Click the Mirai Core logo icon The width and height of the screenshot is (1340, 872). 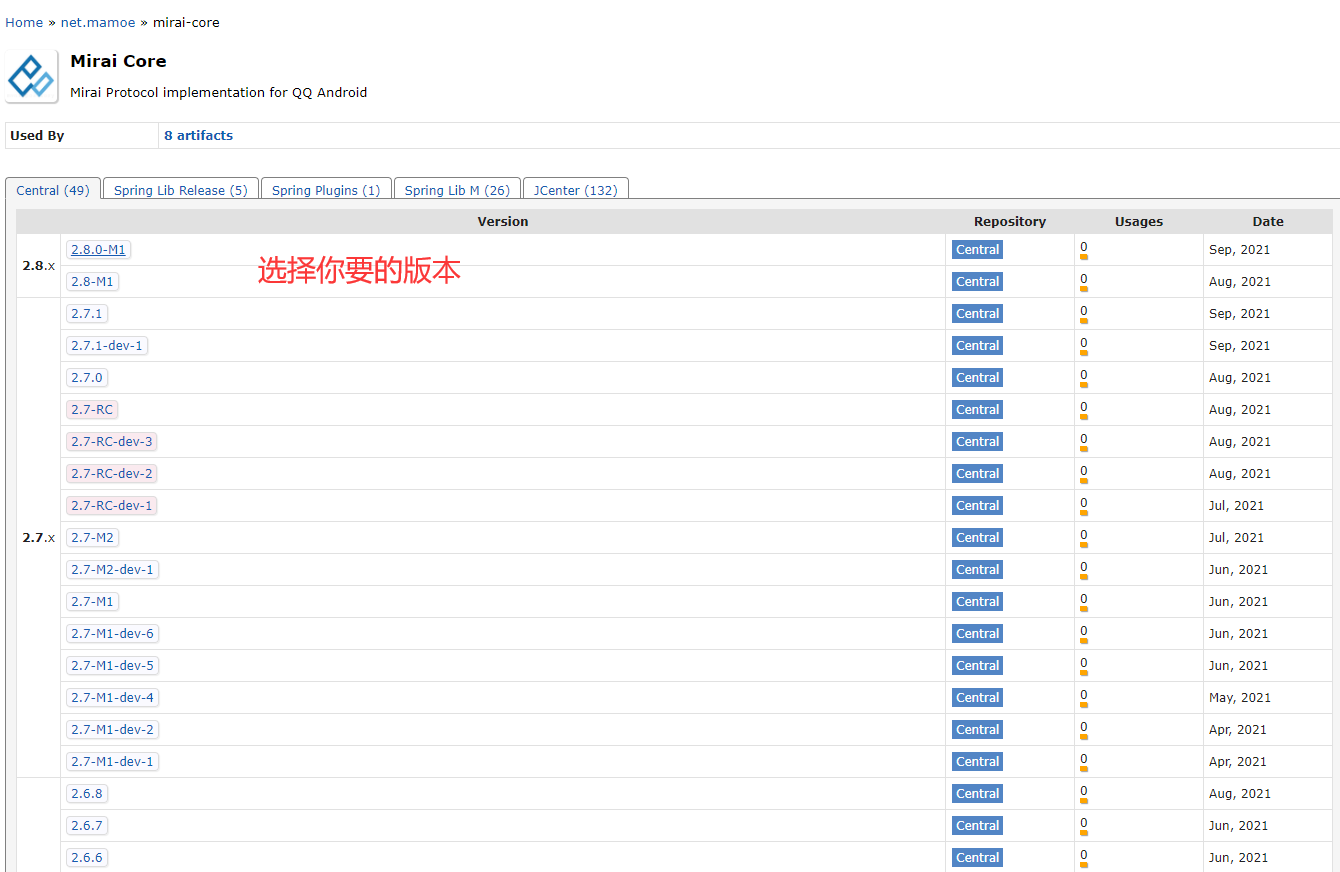(31, 76)
